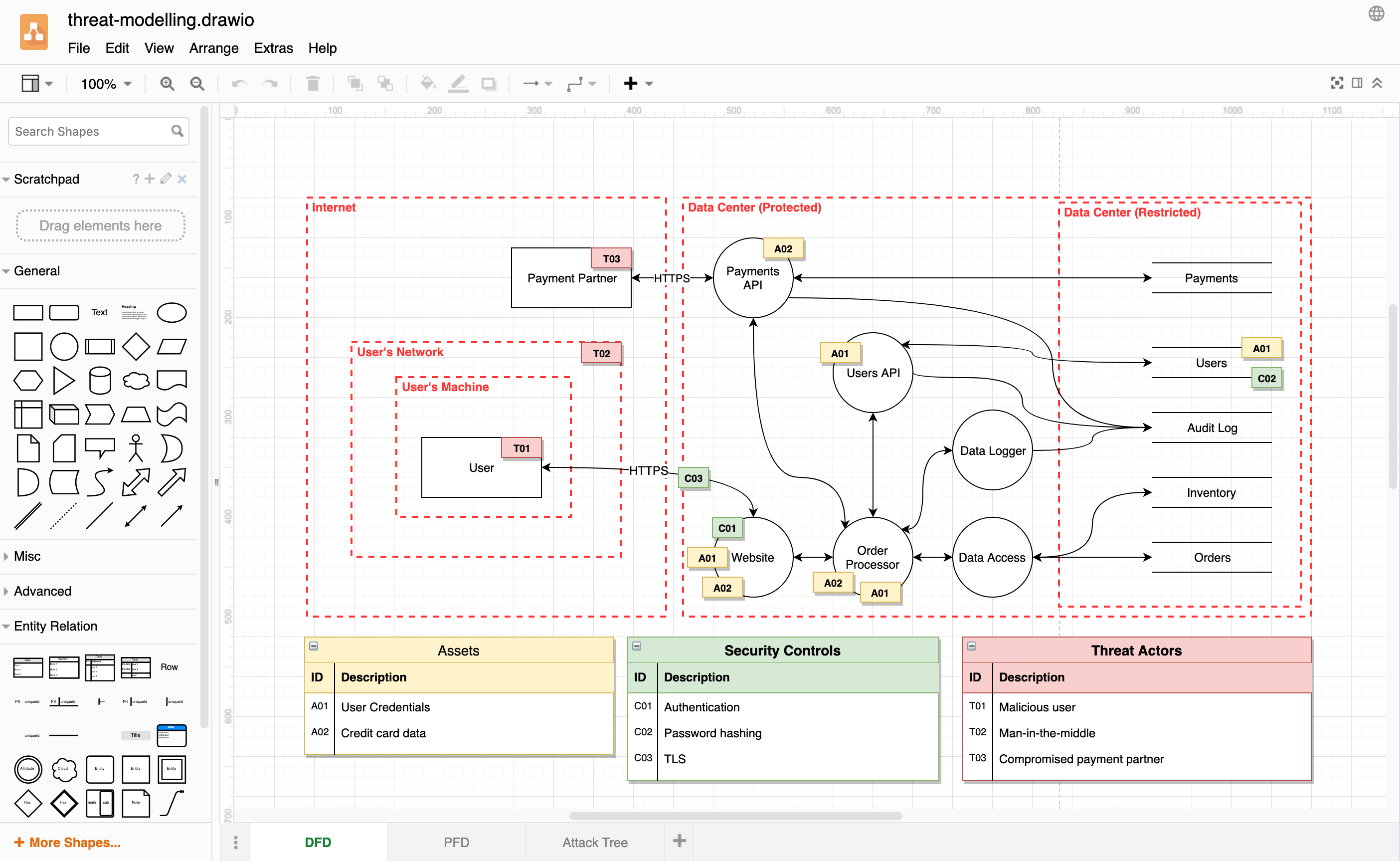1400x861 pixels.
Task: Open the Line Color picker
Action: pyautogui.click(x=458, y=83)
